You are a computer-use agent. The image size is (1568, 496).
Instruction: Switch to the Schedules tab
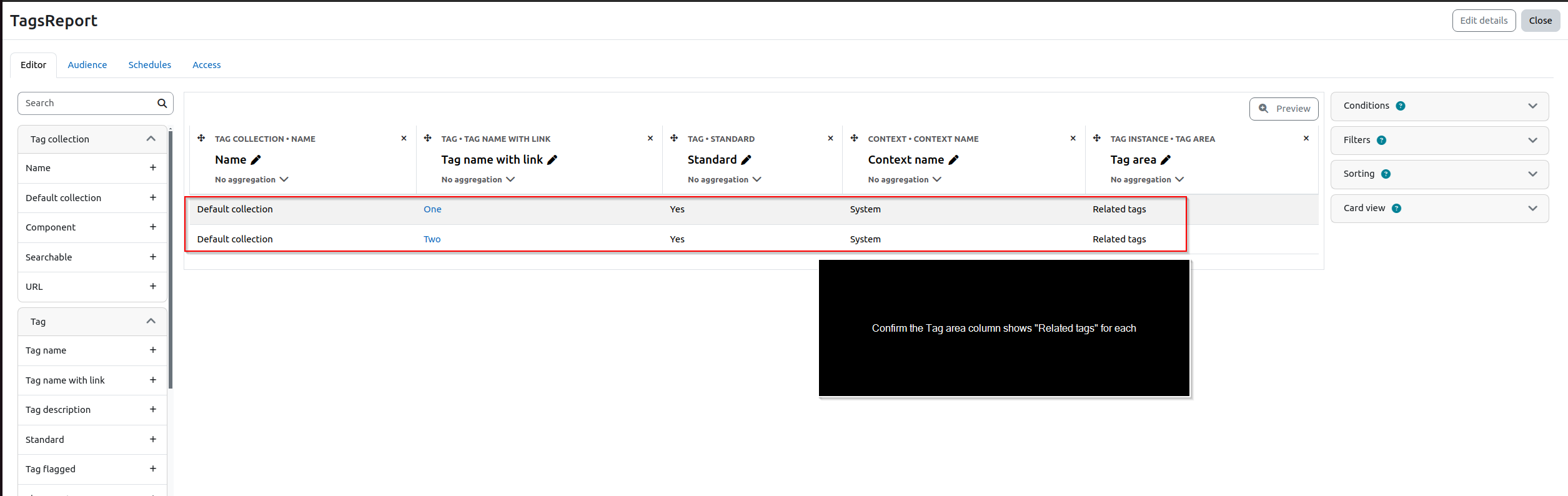pos(150,65)
